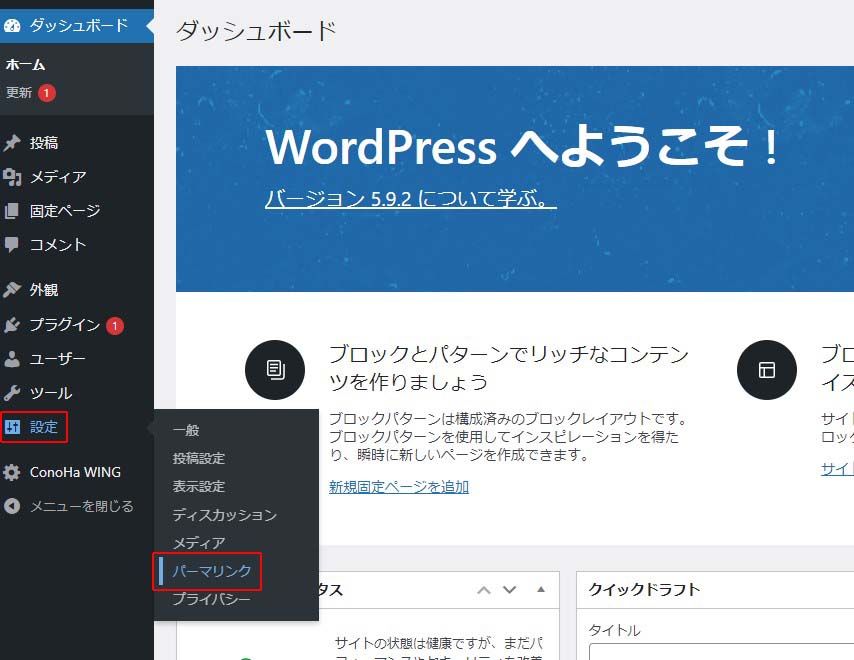Click the 新規固定ページを追加 link
854x660 pixels.
point(399,486)
